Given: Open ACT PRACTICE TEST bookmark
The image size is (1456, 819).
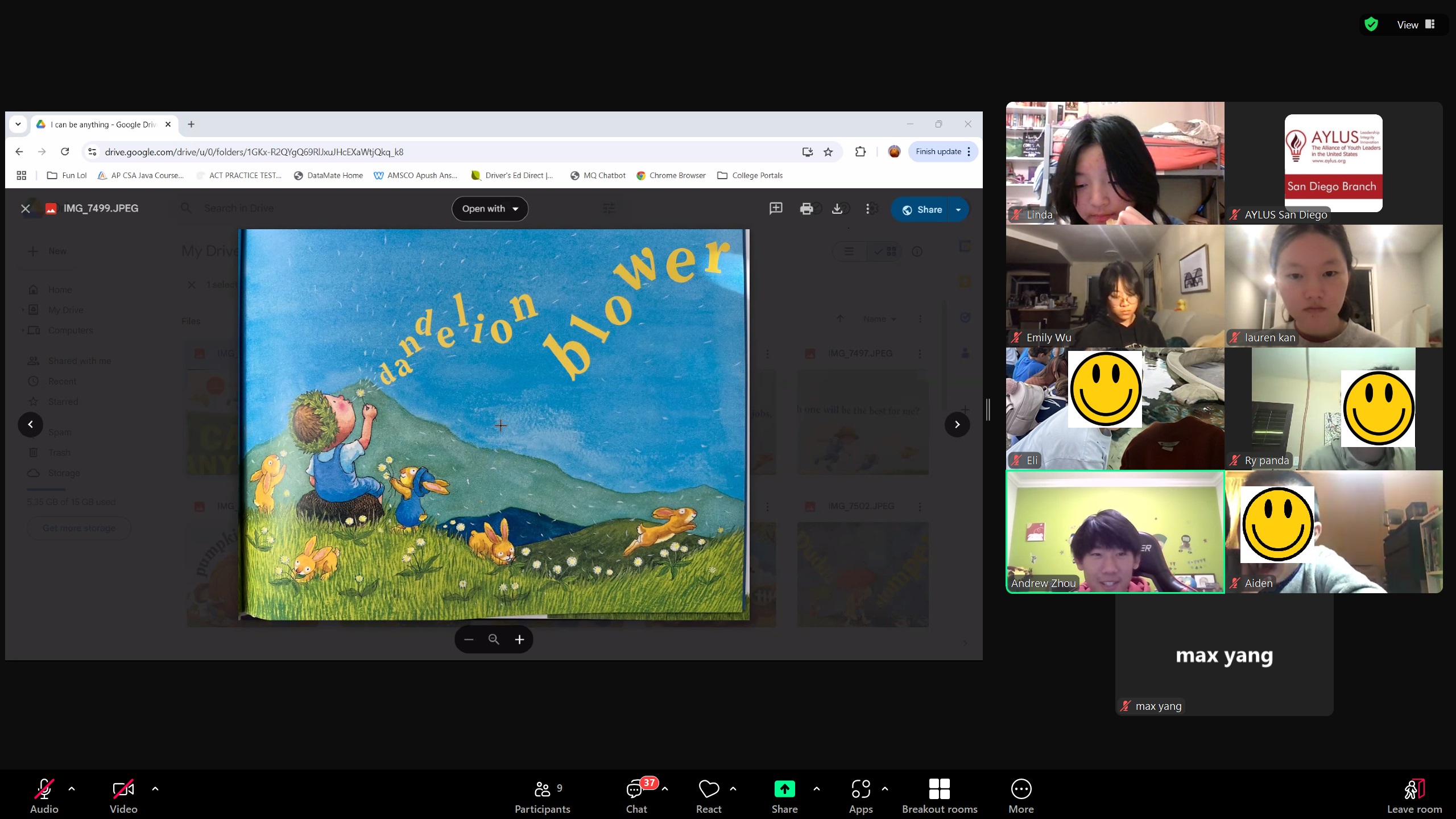Looking at the screenshot, I should click(239, 176).
